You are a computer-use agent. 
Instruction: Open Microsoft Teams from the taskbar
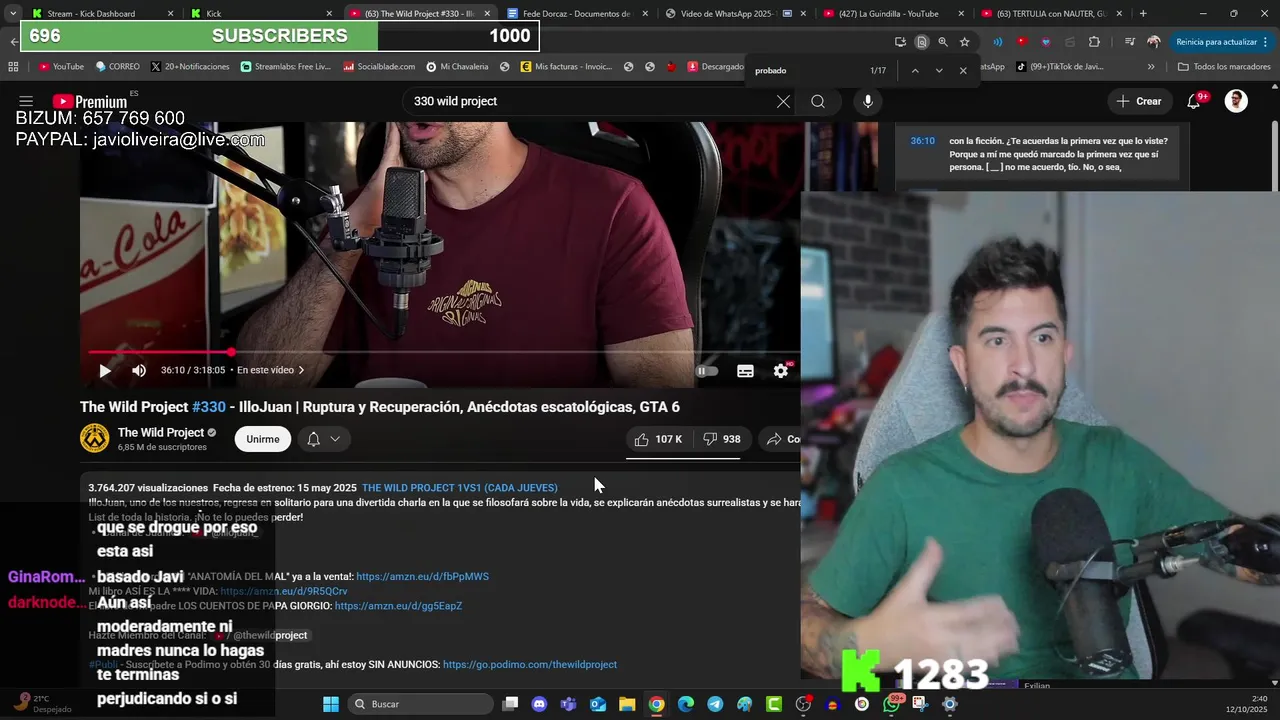(x=568, y=704)
